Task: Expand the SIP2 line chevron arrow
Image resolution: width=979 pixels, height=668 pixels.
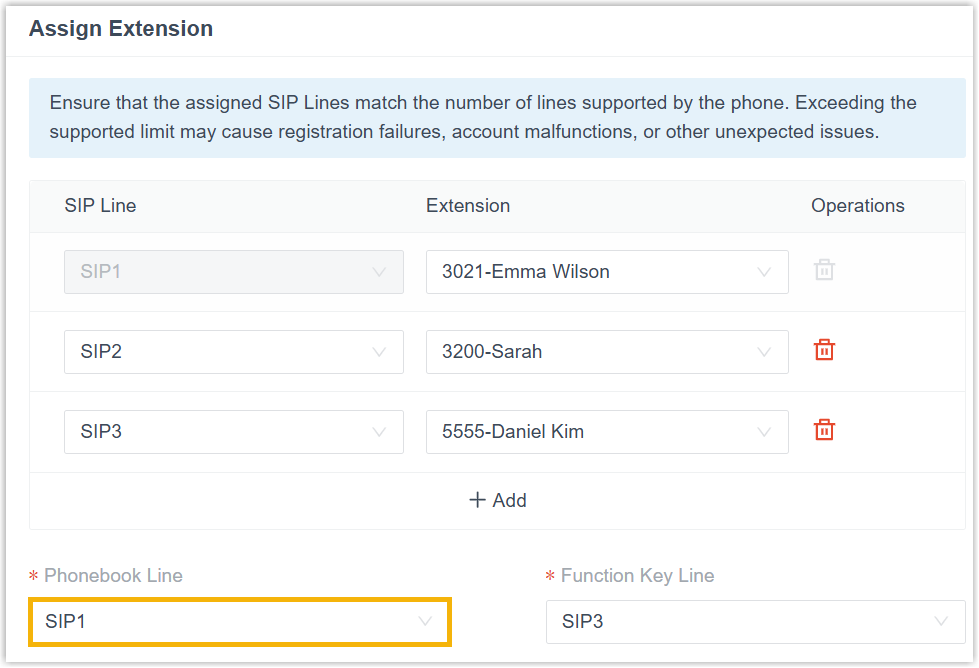Action: tap(379, 352)
